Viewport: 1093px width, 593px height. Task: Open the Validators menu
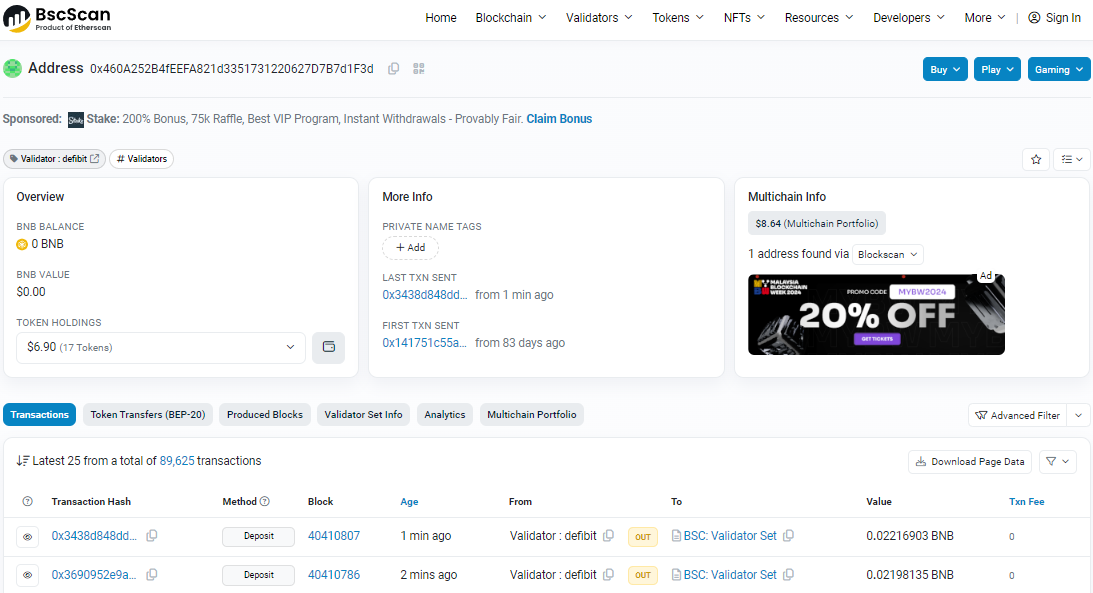pyautogui.click(x=599, y=18)
